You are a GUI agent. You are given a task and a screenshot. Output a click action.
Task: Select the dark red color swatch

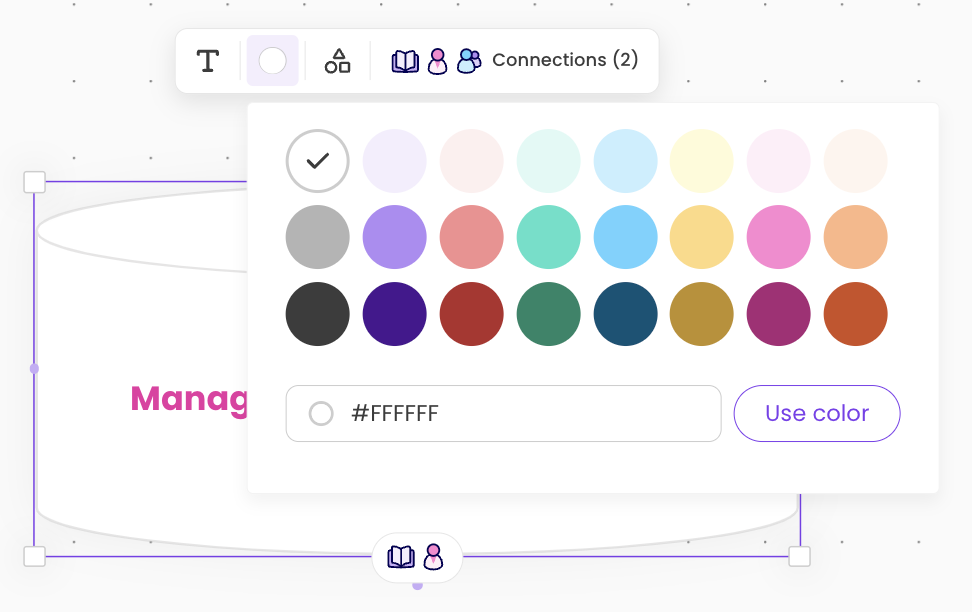pos(472,314)
